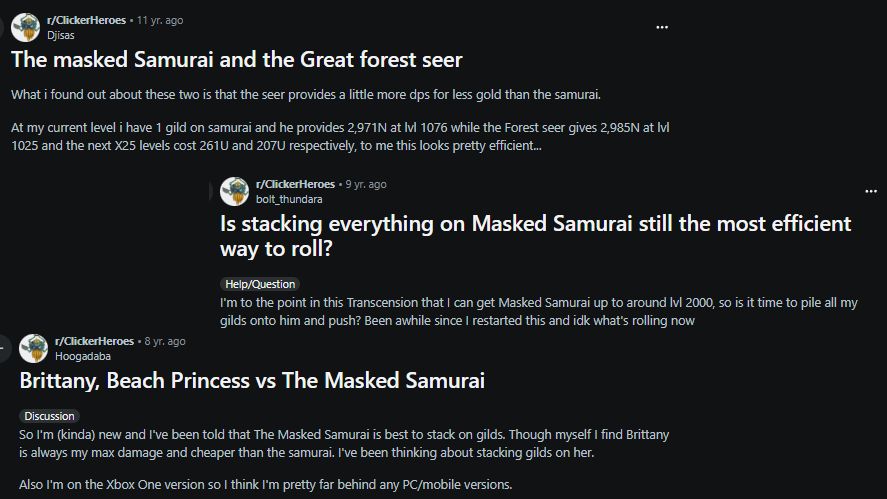Click the subreddit avatar on Djisas's post
Image resolution: width=887 pixels, height=499 pixels.
[25, 27]
